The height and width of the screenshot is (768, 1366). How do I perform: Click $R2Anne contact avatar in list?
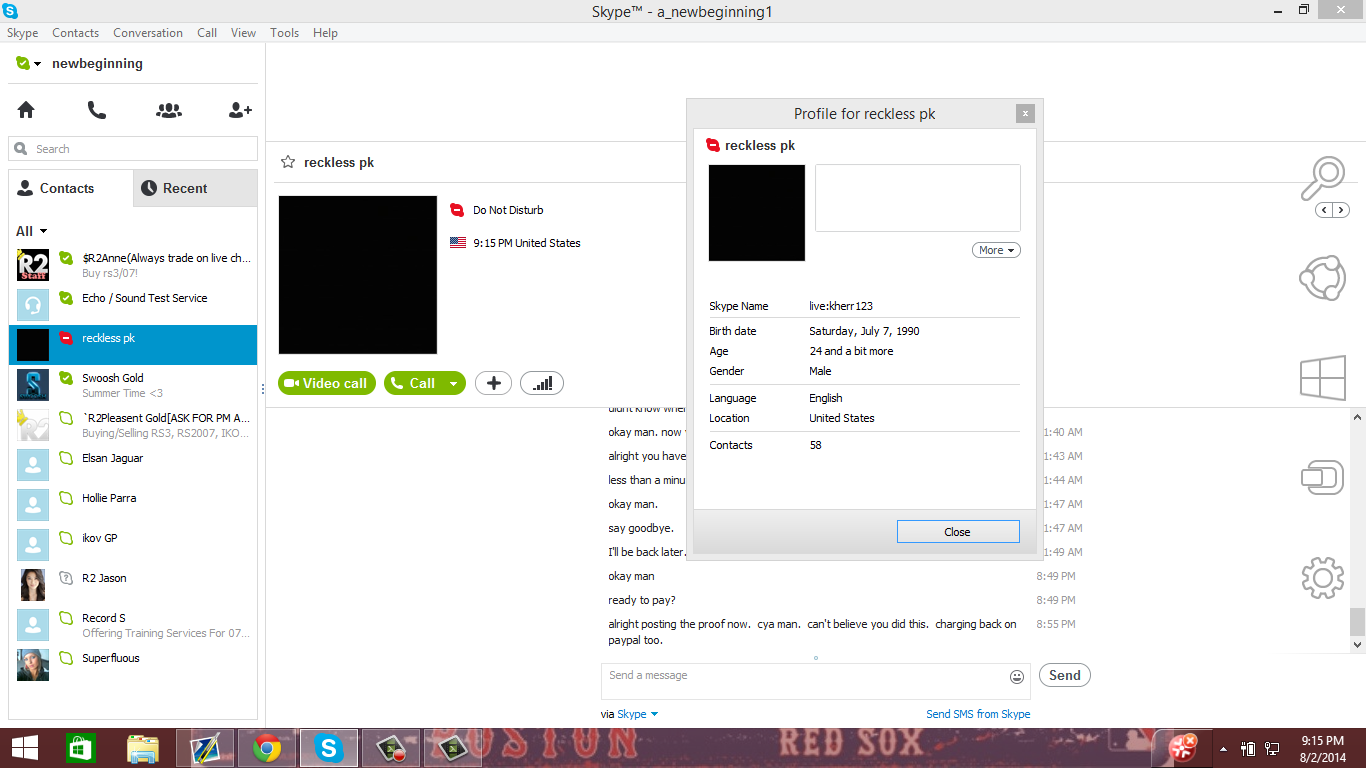click(x=33, y=265)
